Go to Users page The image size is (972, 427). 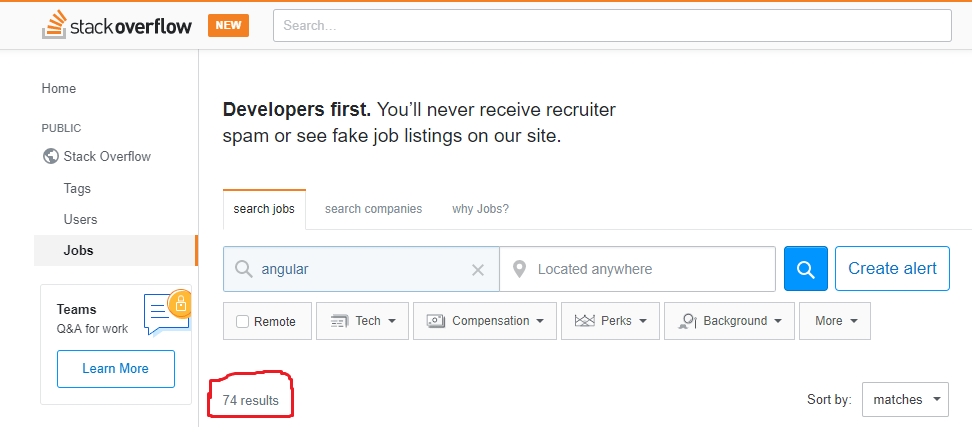tap(80, 219)
